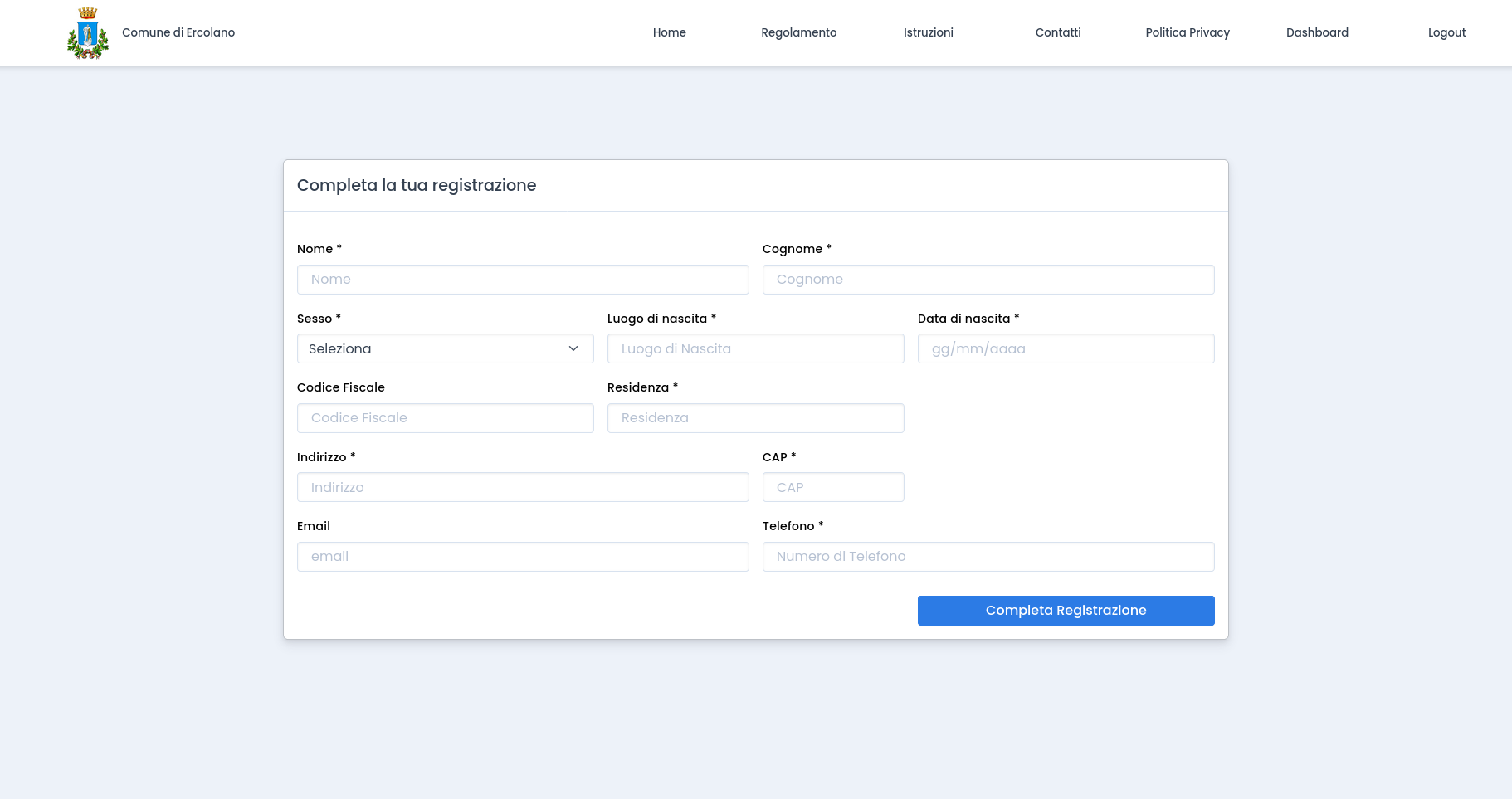Open the Contatti page
The height and width of the screenshot is (799, 1512).
pyautogui.click(x=1058, y=32)
